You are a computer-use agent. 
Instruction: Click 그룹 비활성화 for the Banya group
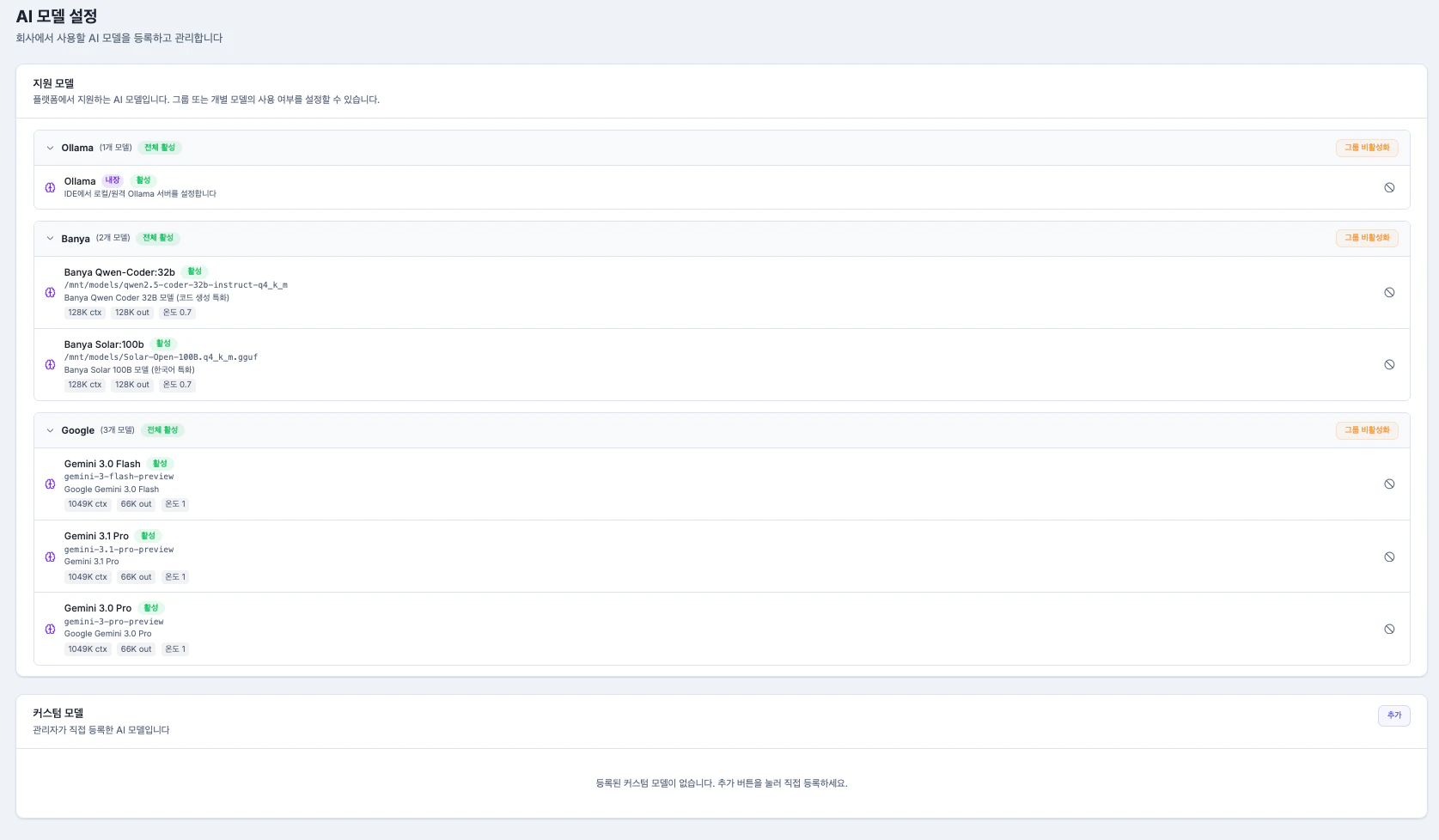tap(1367, 238)
